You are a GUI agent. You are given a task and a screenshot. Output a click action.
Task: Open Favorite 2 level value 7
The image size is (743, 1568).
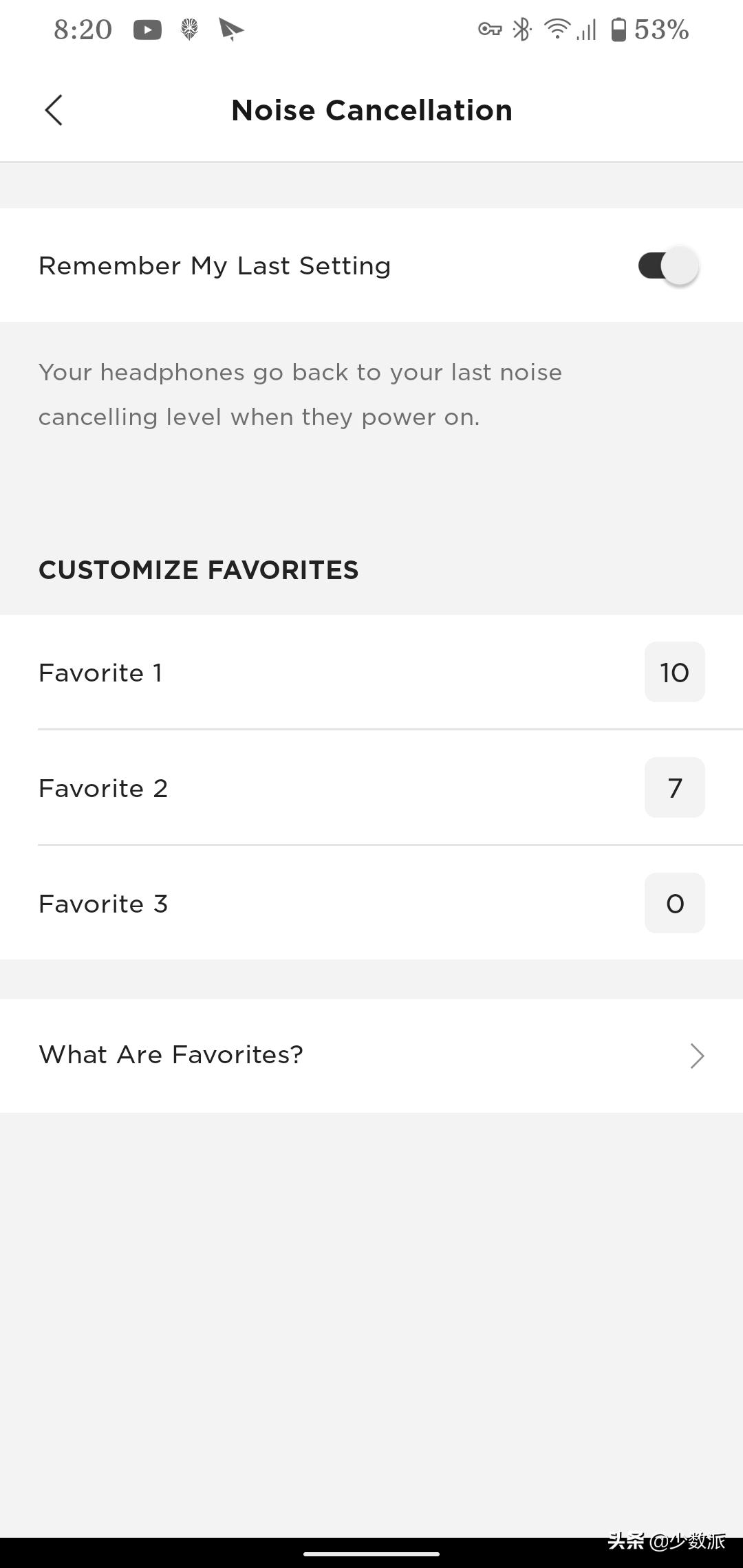(x=674, y=788)
